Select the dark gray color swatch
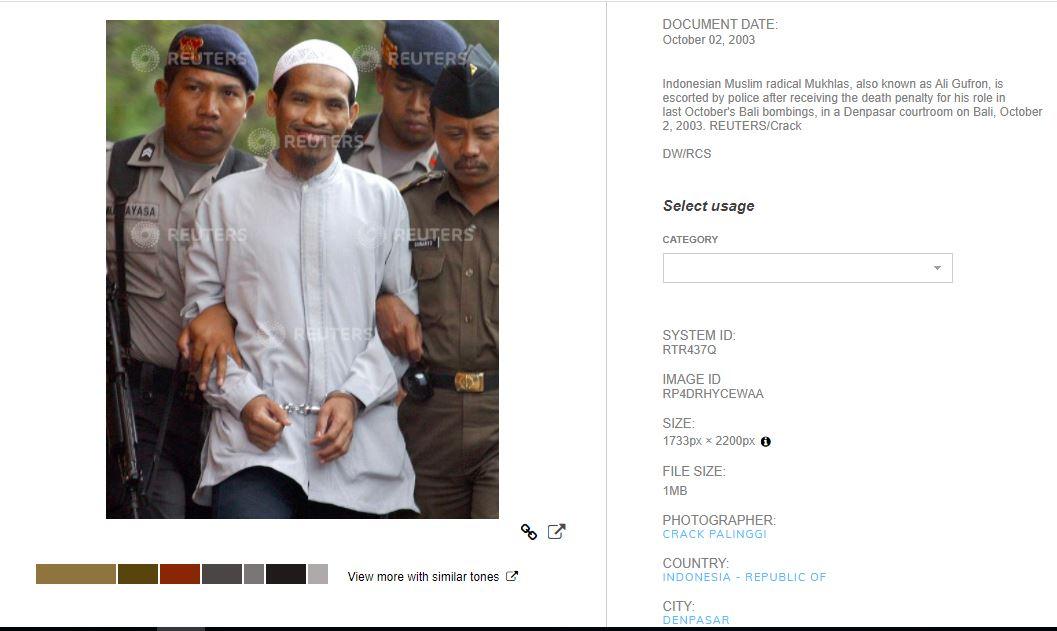This screenshot has width=1057, height=631. coord(222,574)
